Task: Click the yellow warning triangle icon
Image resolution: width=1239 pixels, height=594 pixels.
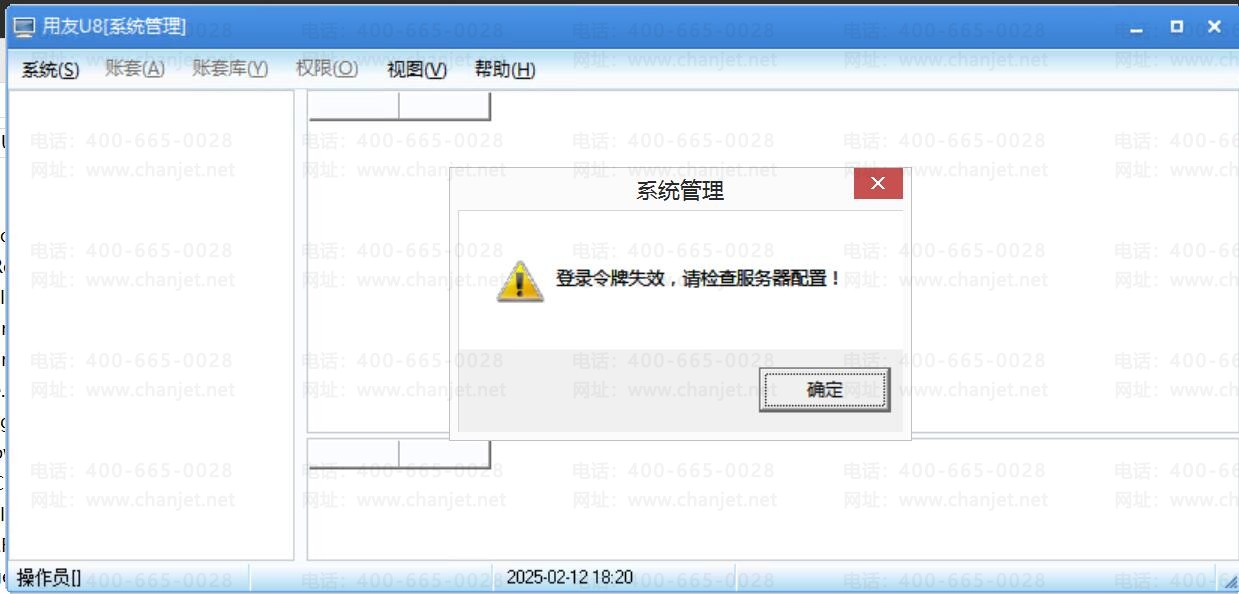Action: pyautogui.click(x=520, y=281)
